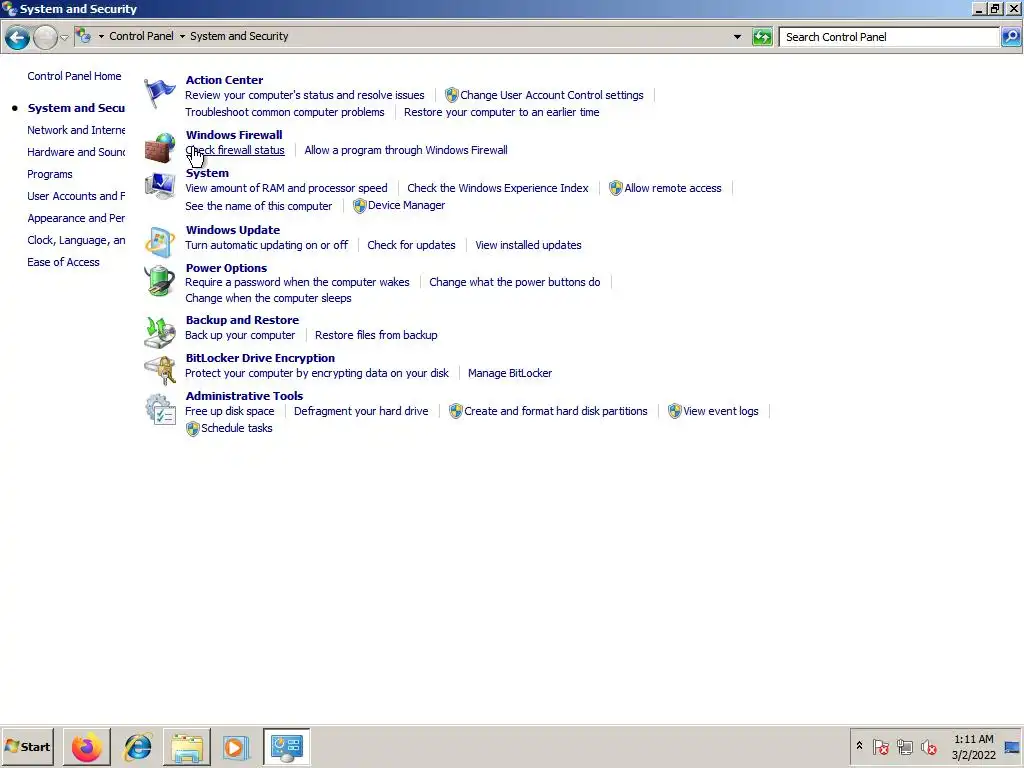The image size is (1024, 768).
Task: Open View event logs link
Action: [x=720, y=411]
